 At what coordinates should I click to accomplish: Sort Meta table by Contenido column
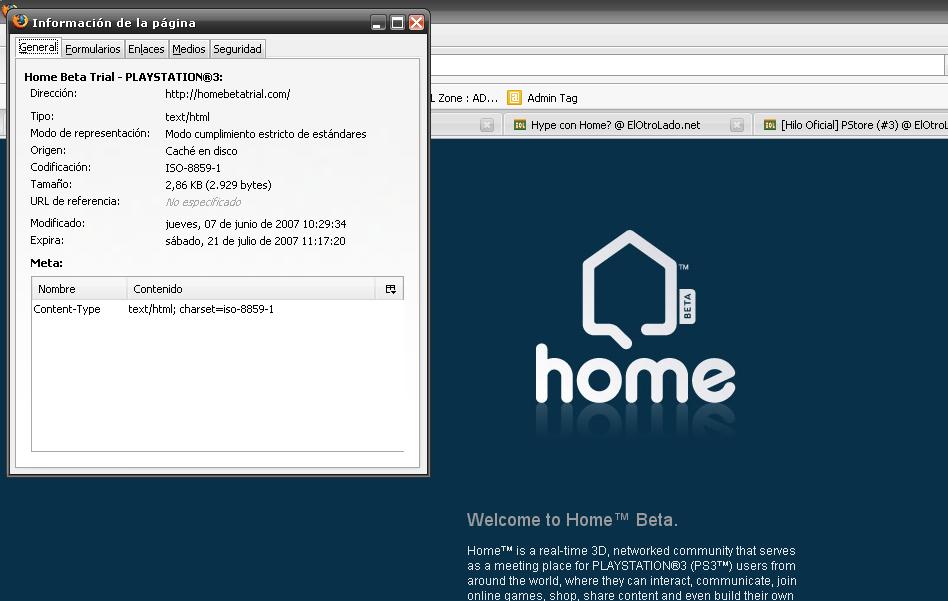(x=251, y=289)
